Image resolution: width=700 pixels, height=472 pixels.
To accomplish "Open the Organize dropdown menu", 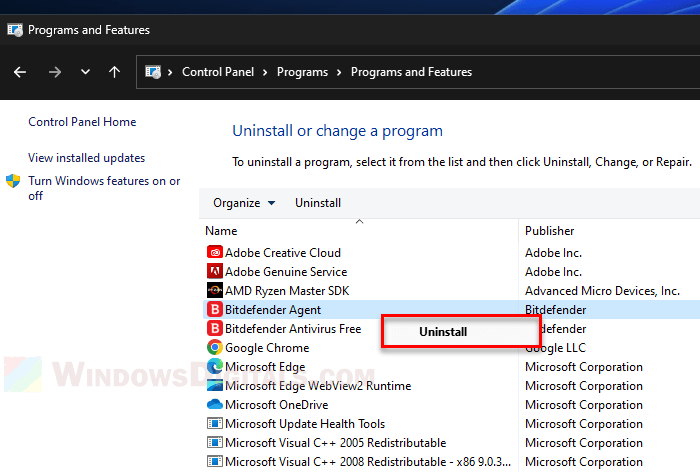I will tap(244, 203).
